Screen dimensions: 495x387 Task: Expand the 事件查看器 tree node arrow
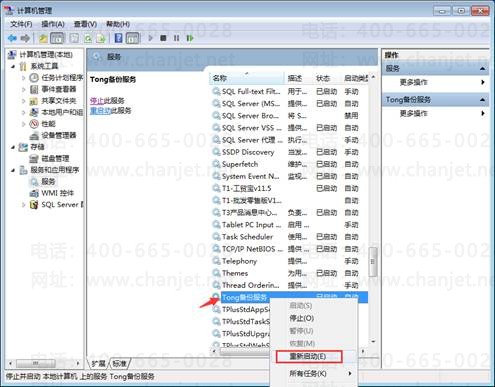pos(24,89)
